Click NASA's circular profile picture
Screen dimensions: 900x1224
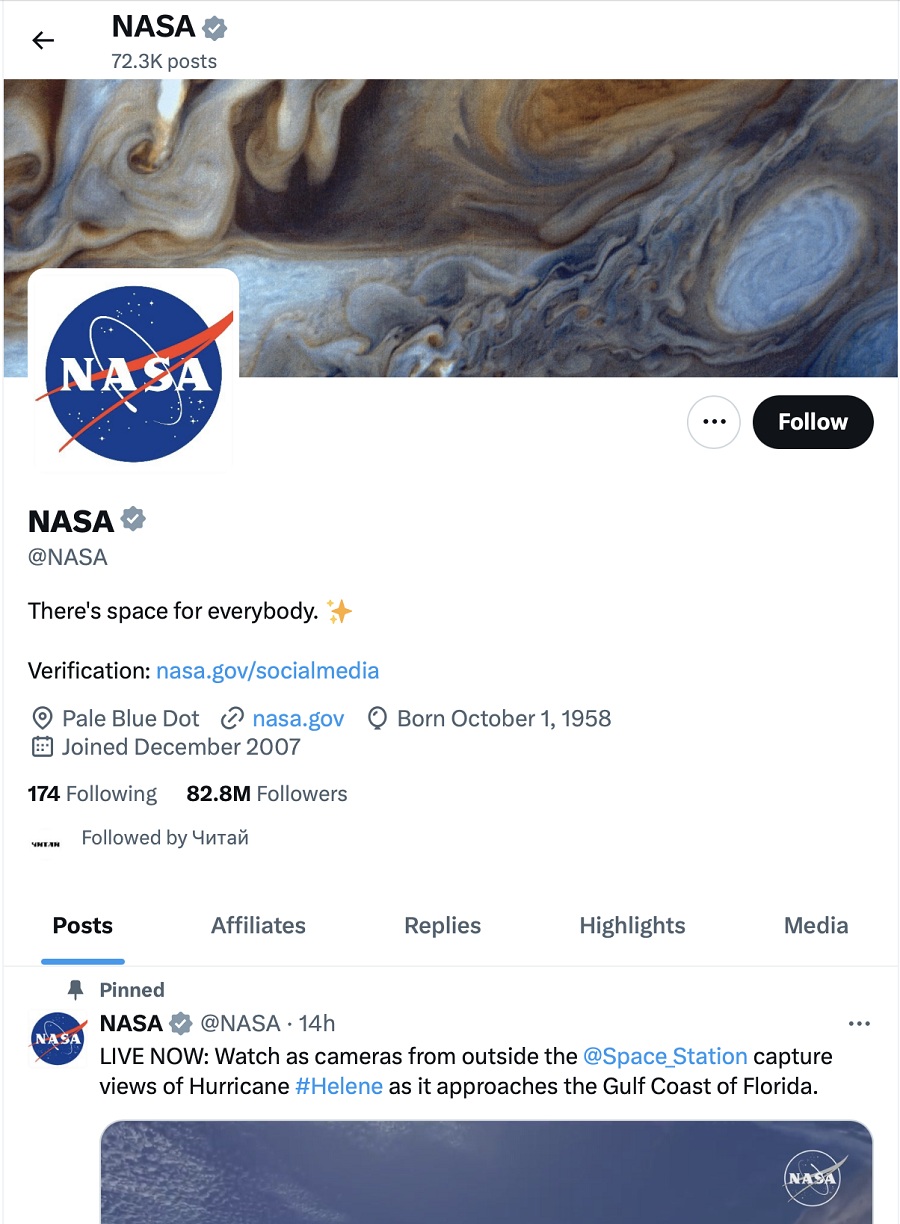click(133, 371)
